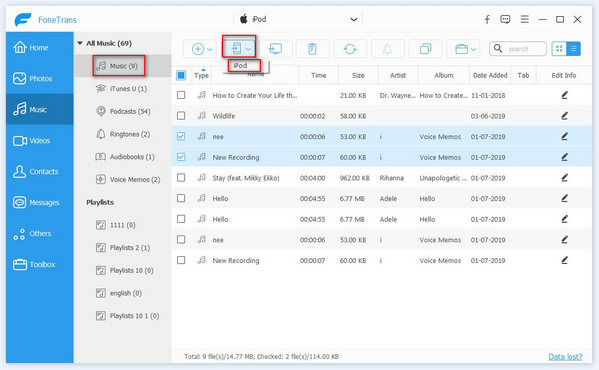Click the export to PC icon
Viewport: 599px width, 370px height.
[275, 49]
